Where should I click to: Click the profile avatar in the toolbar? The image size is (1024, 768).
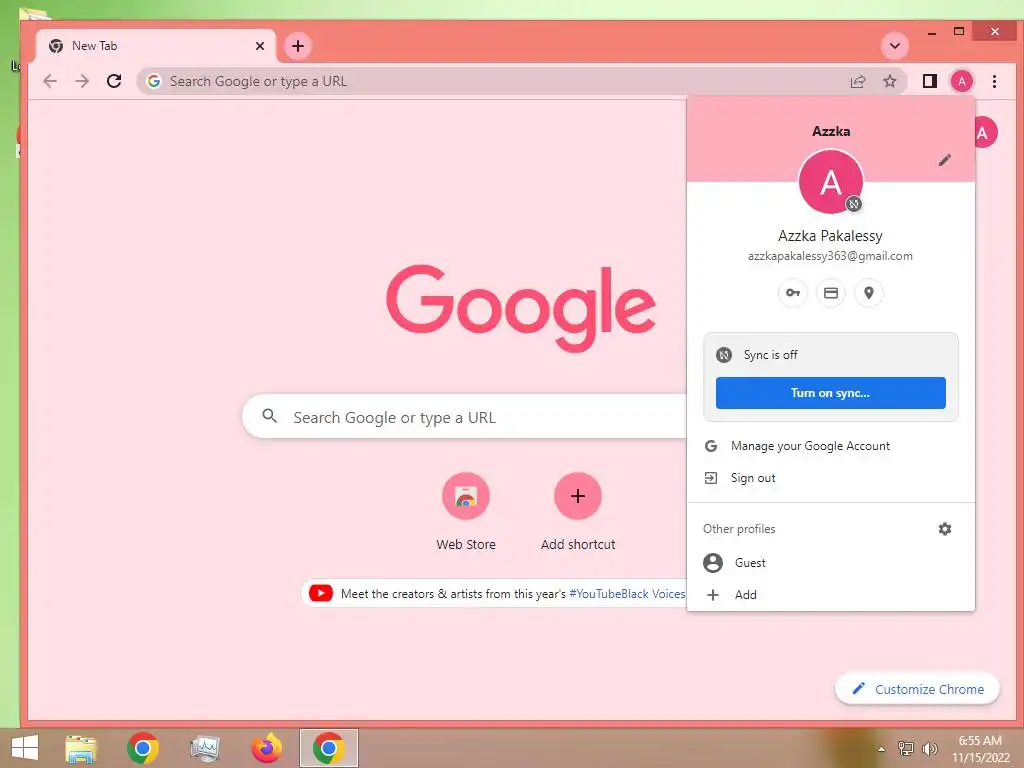961,81
